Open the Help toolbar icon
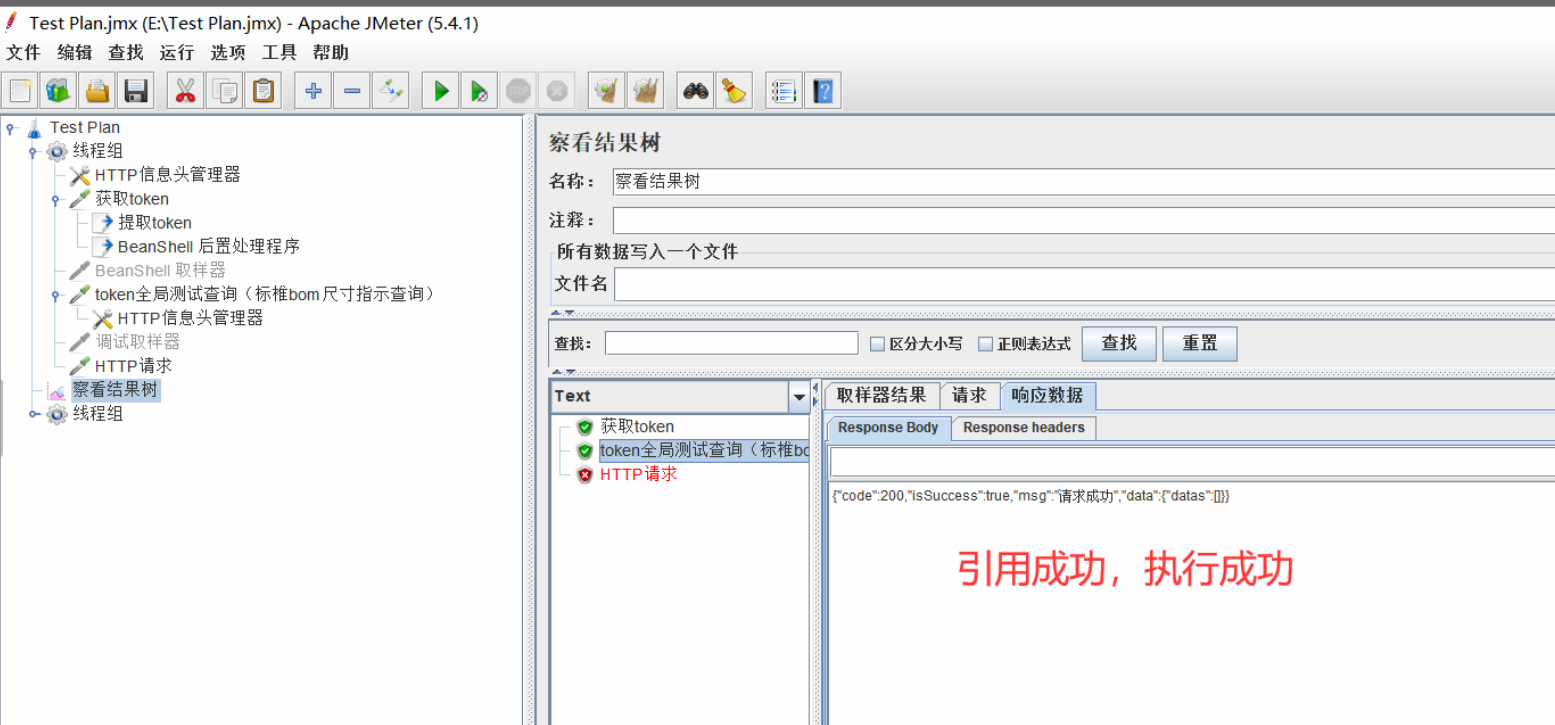 coord(823,91)
